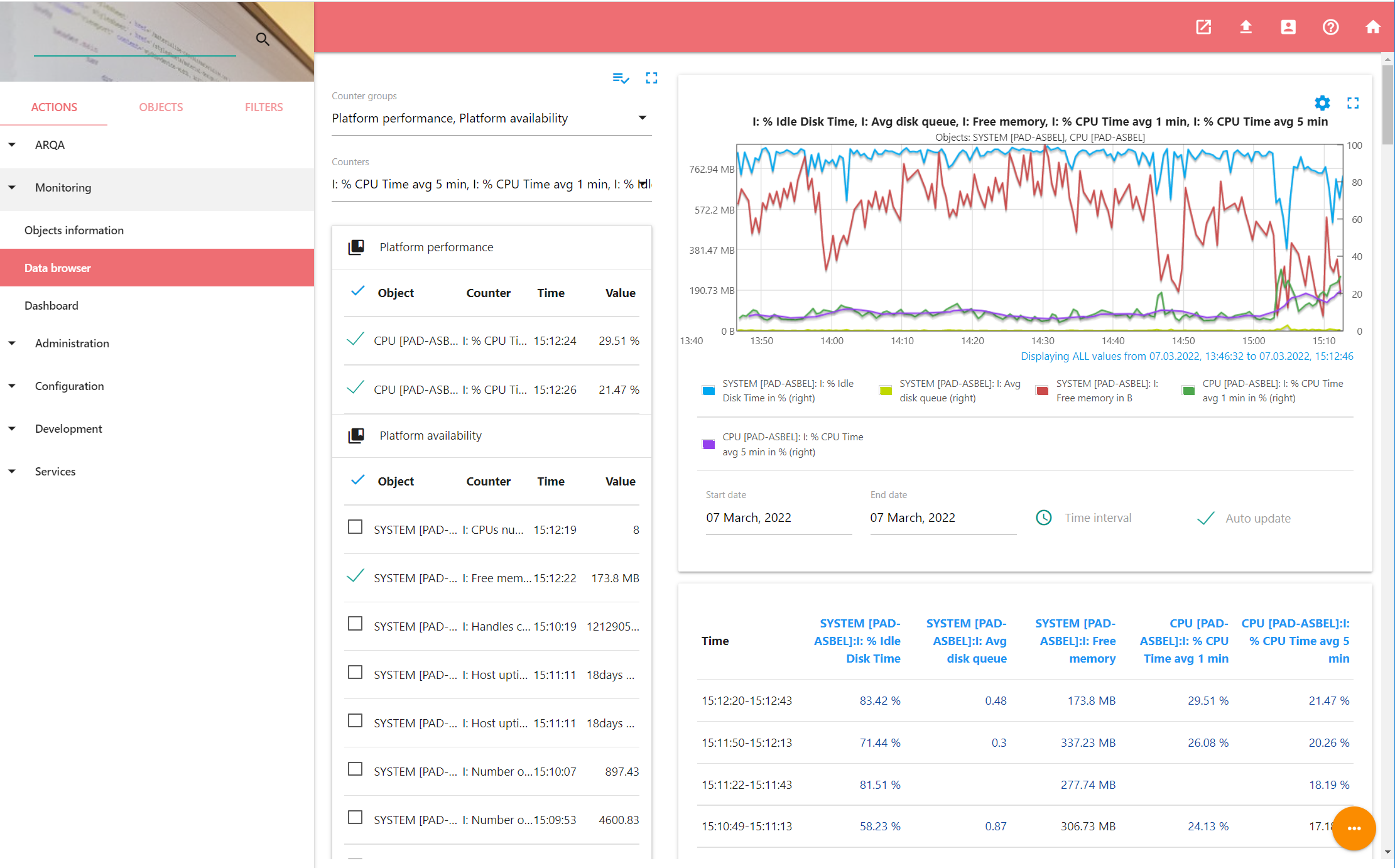
Task: Click the Time interval clock icon
Action: tap(1043, 518)
